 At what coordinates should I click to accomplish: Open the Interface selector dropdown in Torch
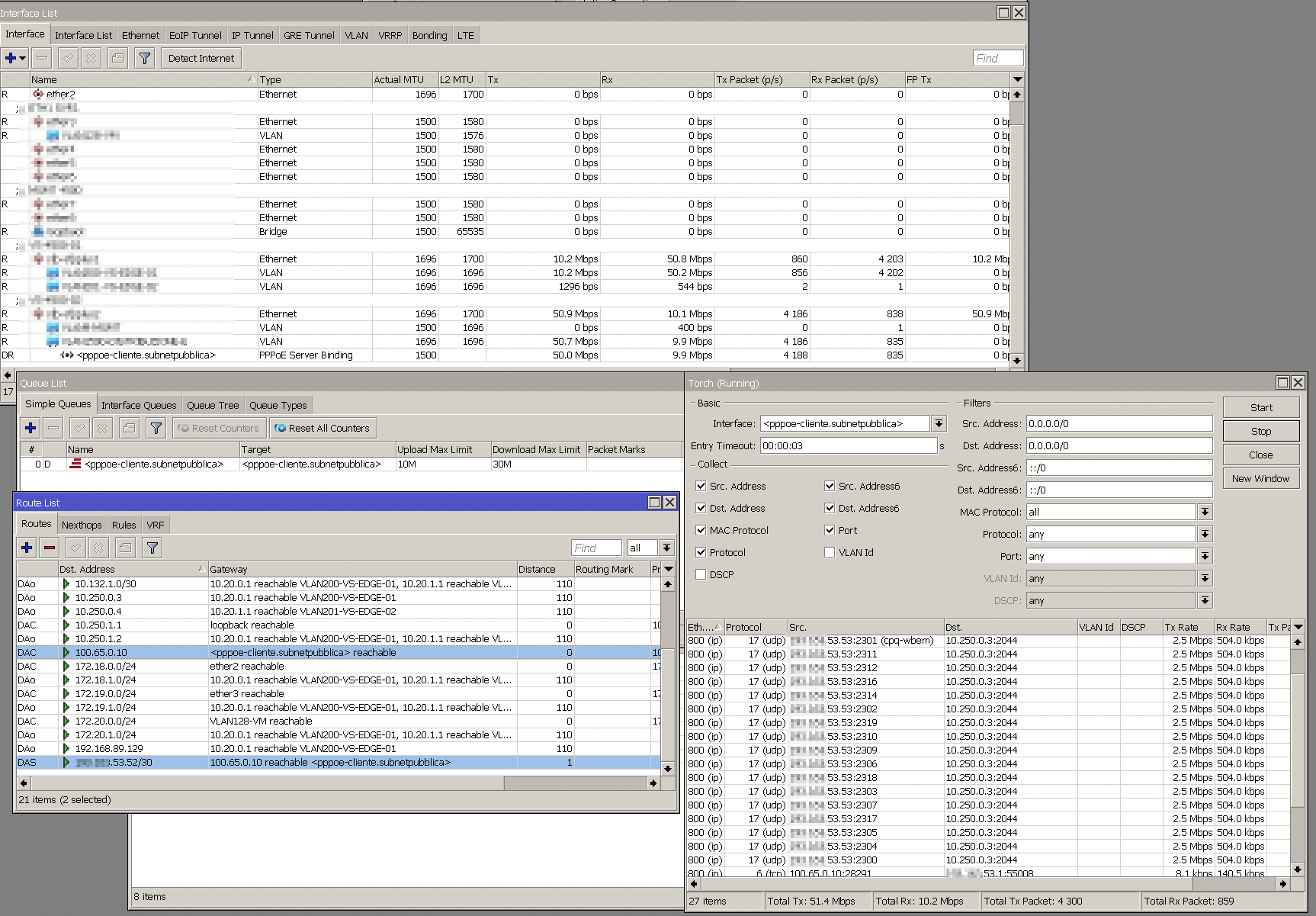click(939, 423)
